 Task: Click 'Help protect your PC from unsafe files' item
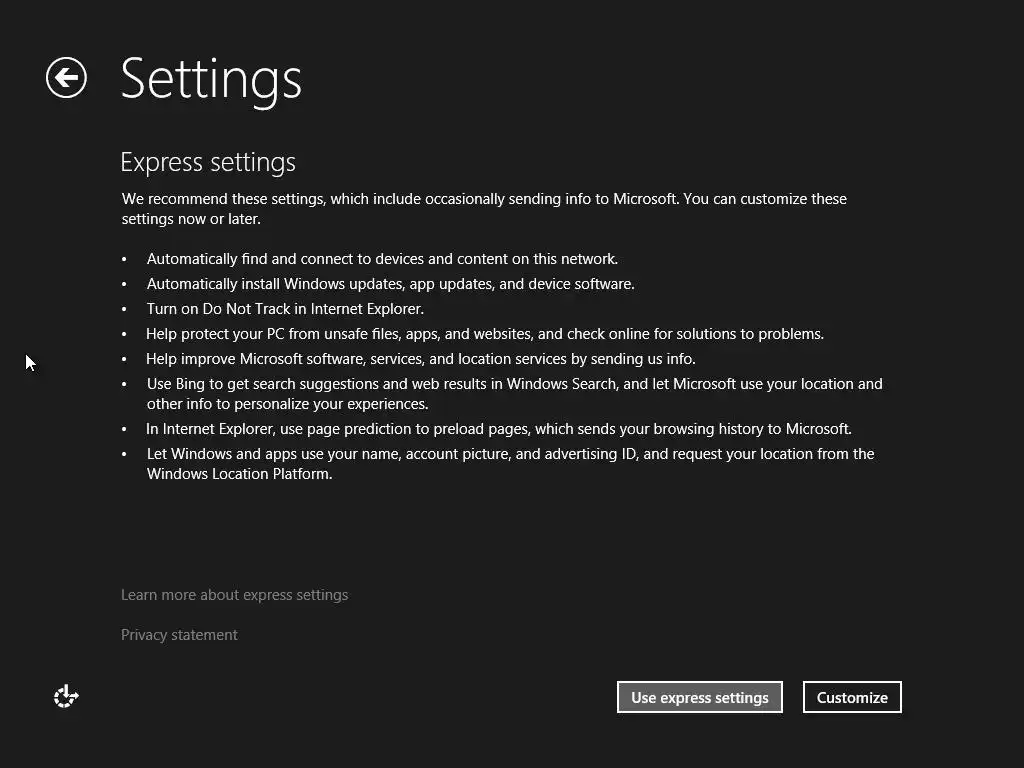tap(485, 334)
